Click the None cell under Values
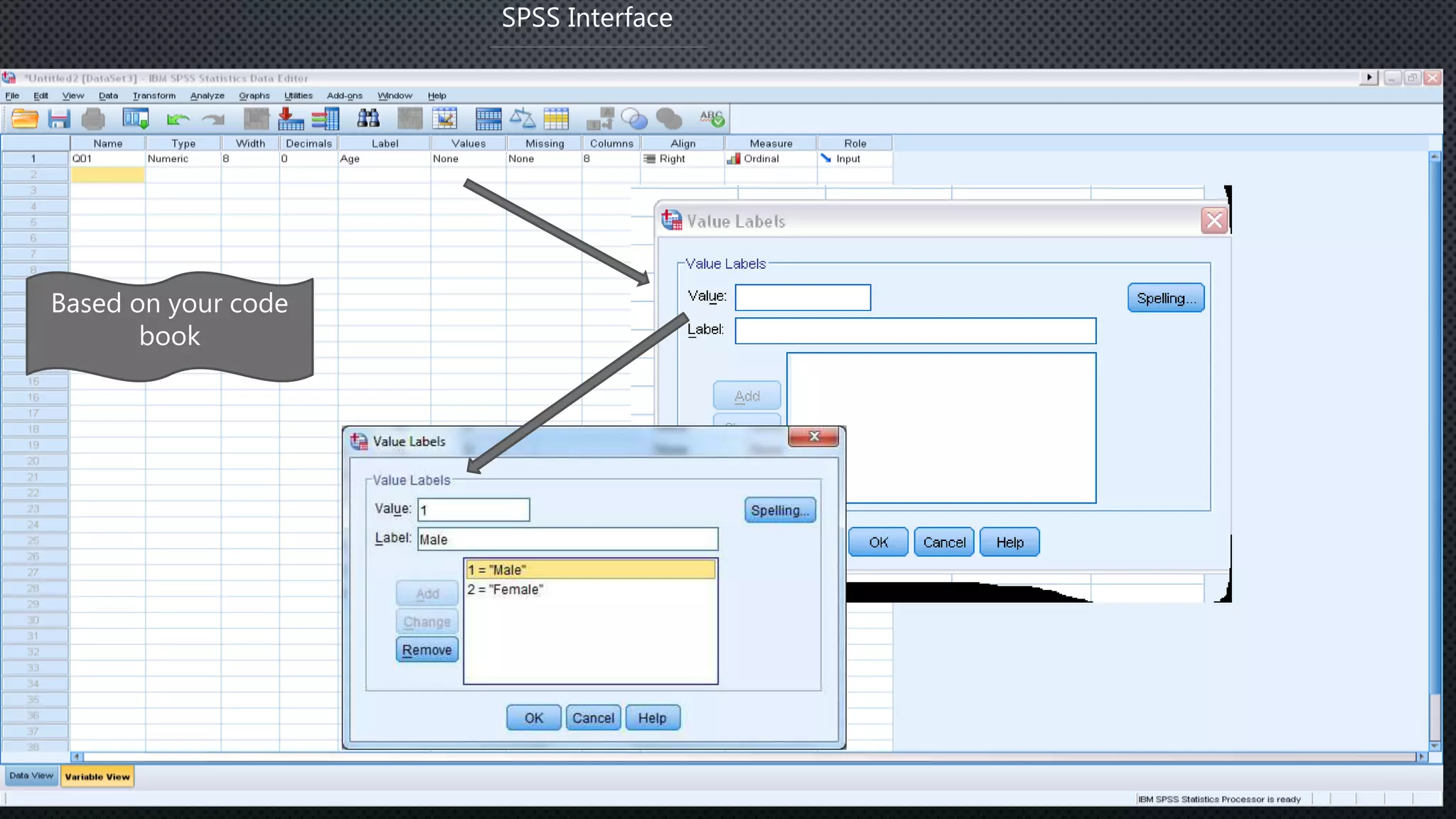Screen dimensions: 1456x819 468,159
